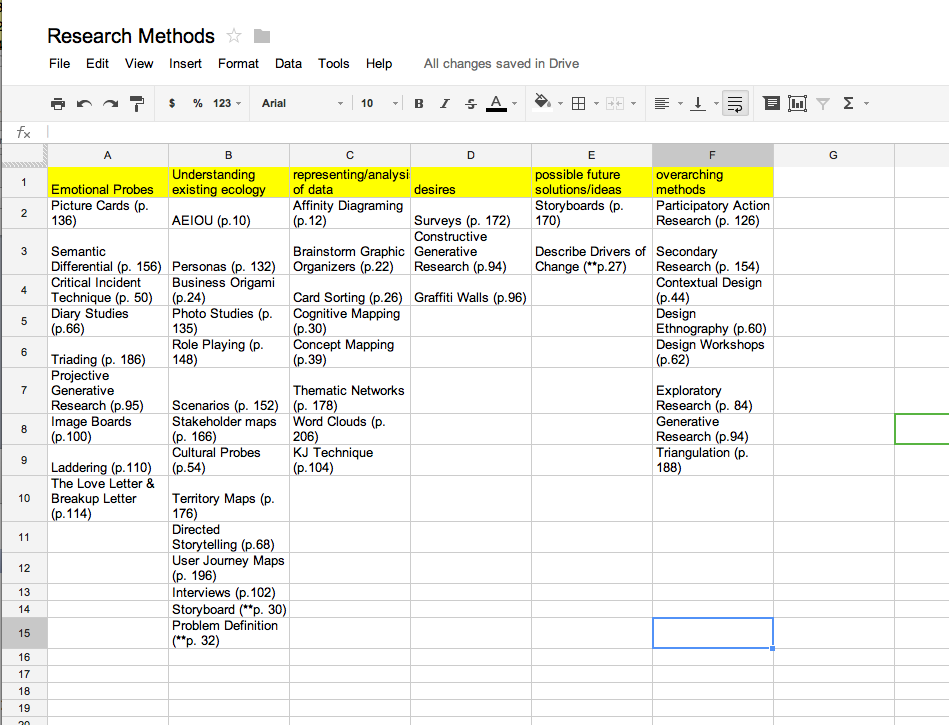Open the Insert menu
949x725 pixels.
(185, 63)
